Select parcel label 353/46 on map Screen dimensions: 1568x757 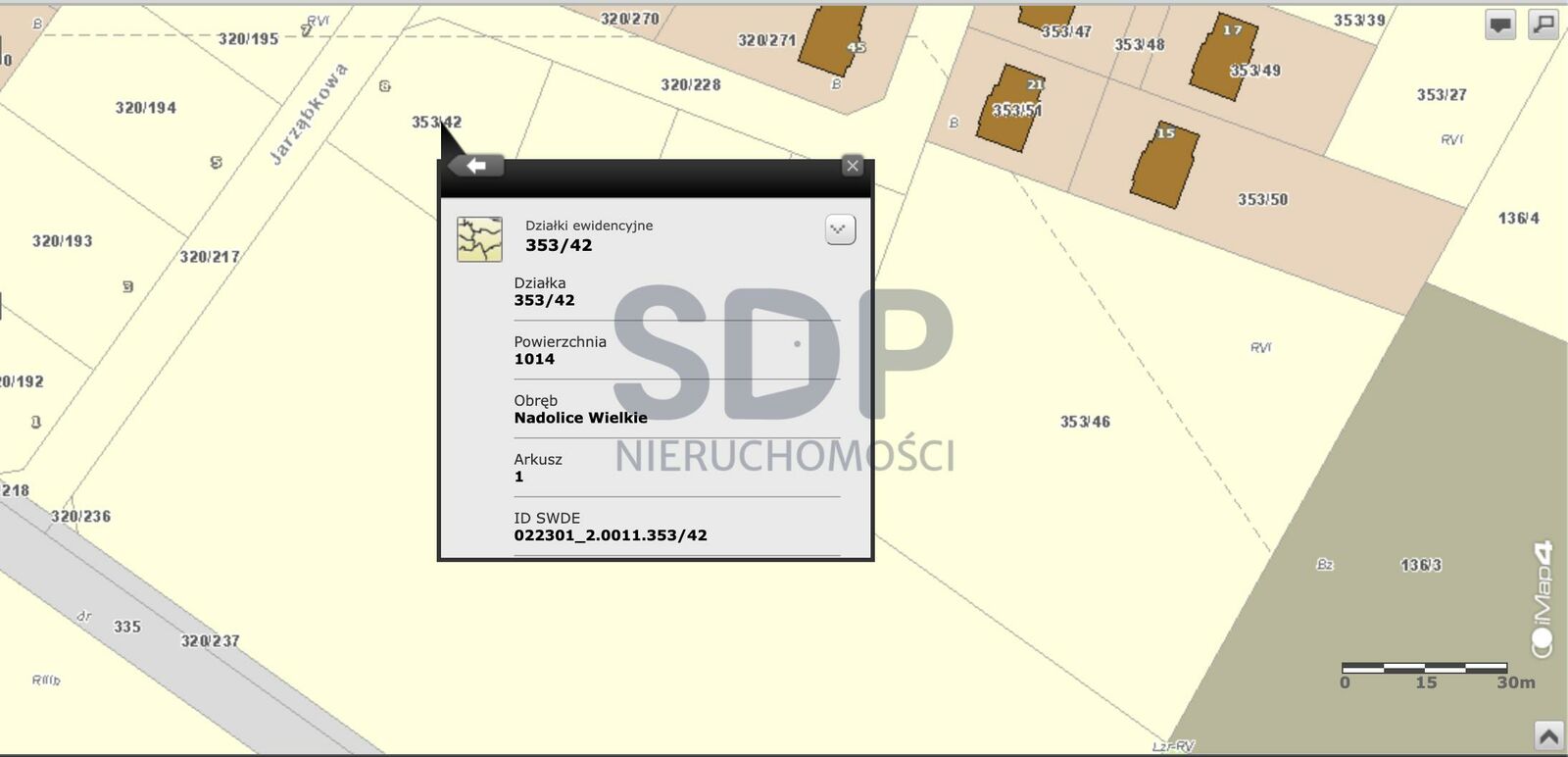[1085, 422]
